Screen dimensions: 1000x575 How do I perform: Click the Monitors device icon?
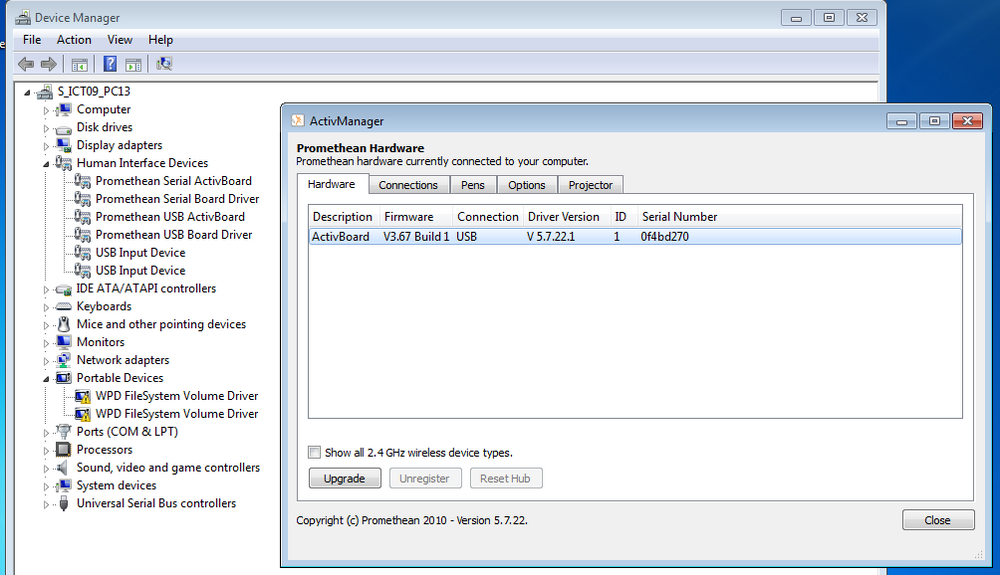click(63, 342)
